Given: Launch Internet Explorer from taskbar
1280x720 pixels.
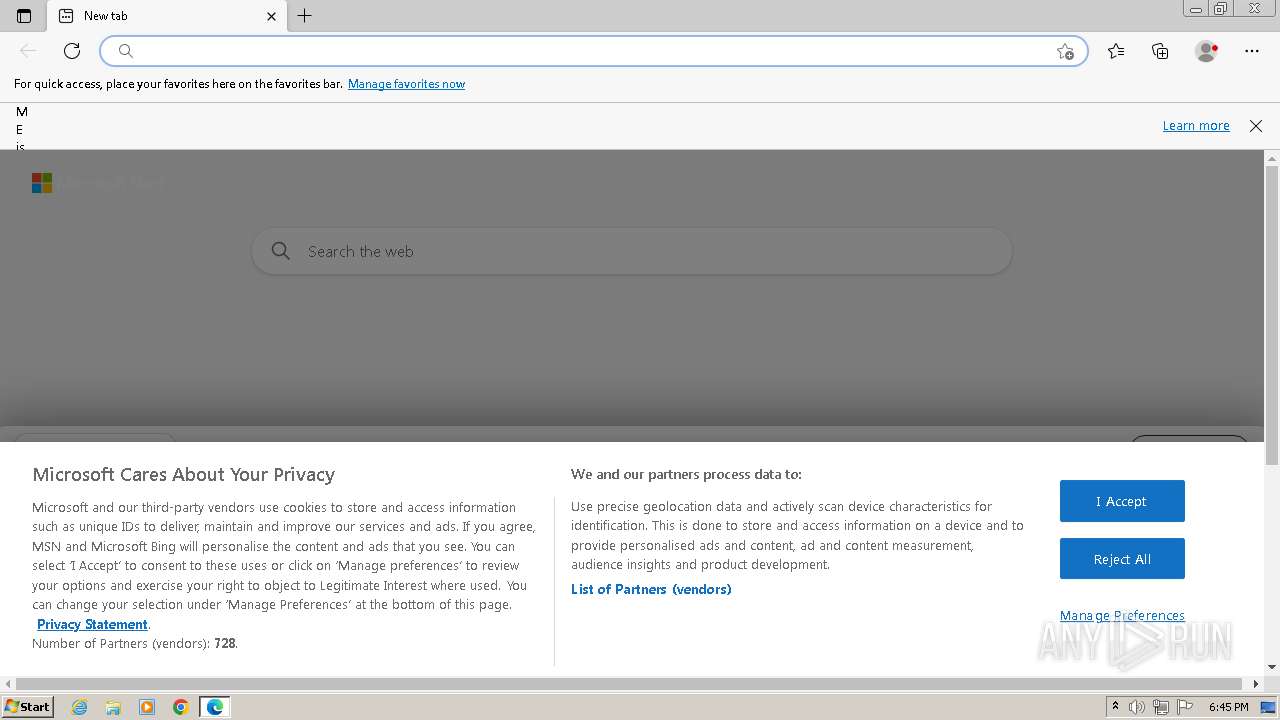Looking at the screenshot, I should 80,707.
